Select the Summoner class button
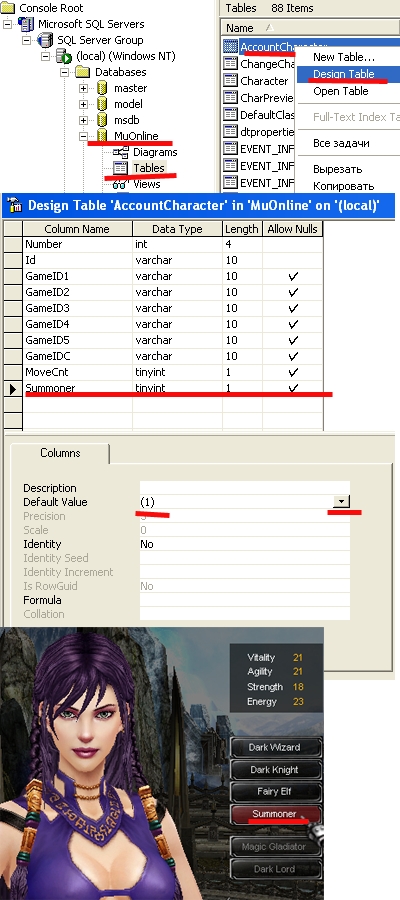 [274, 814]
